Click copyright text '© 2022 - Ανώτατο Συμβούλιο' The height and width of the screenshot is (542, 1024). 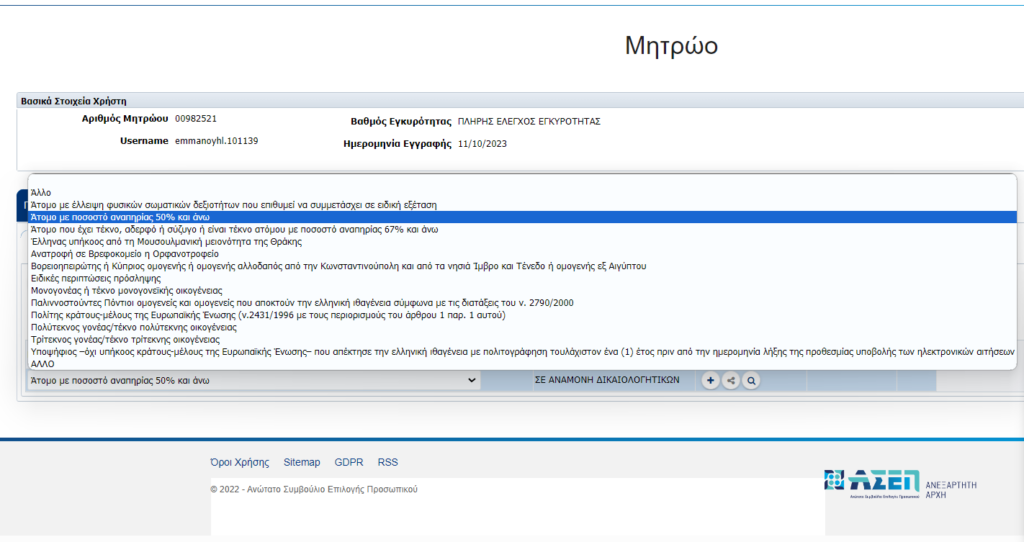(313, 489)
